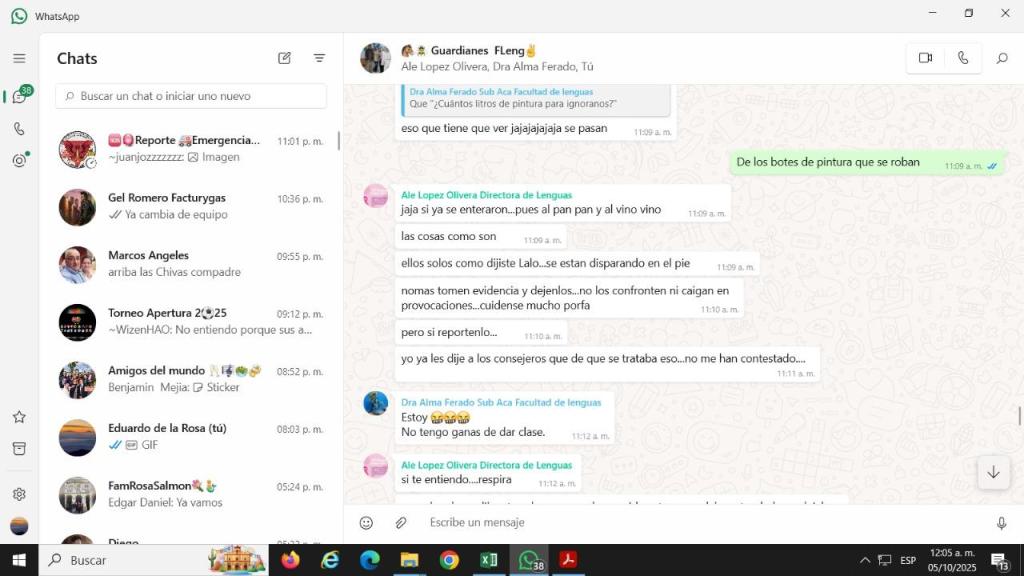Open the Gel Romero Facturygas chat
Viewport: 1024px width, 576px height.
point(190,206)
